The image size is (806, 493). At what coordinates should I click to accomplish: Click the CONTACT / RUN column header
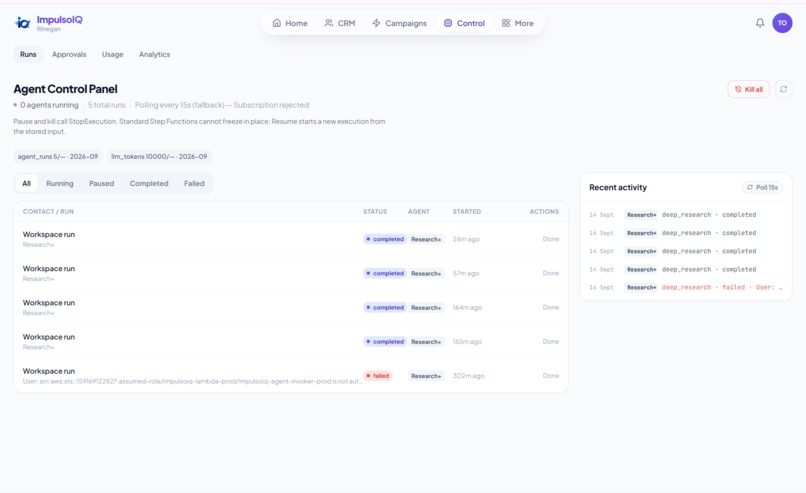(48, 211)
